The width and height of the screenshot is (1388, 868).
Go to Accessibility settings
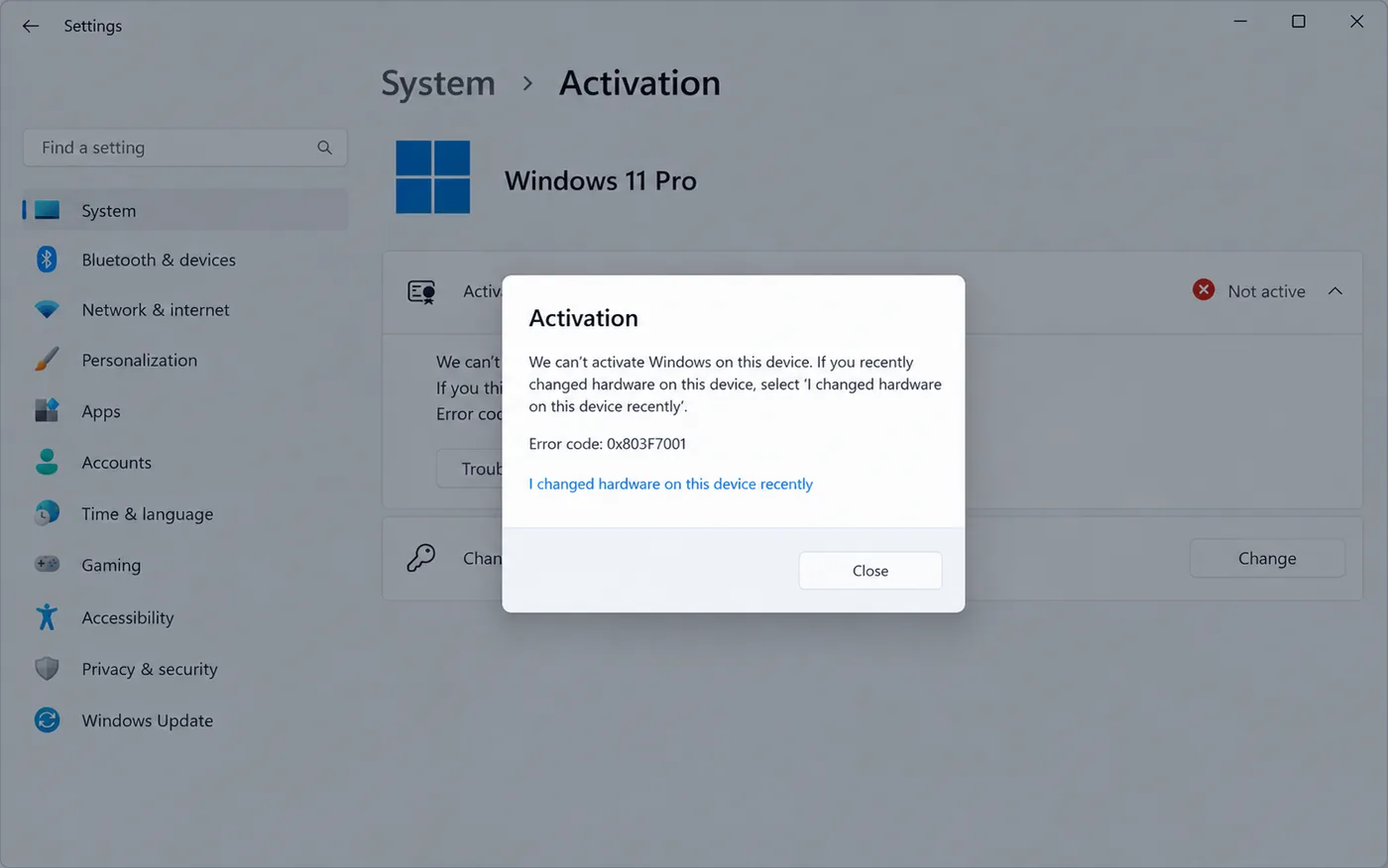click(185, 617)
